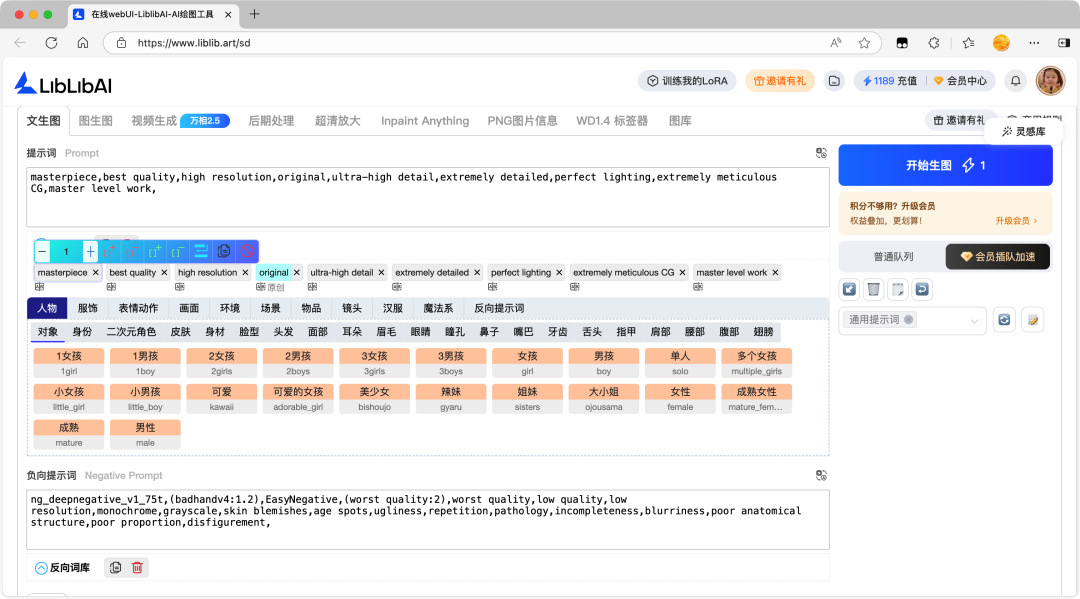Click the red disable circle icon
This screenshot has width=1080, height=599.
247,251
